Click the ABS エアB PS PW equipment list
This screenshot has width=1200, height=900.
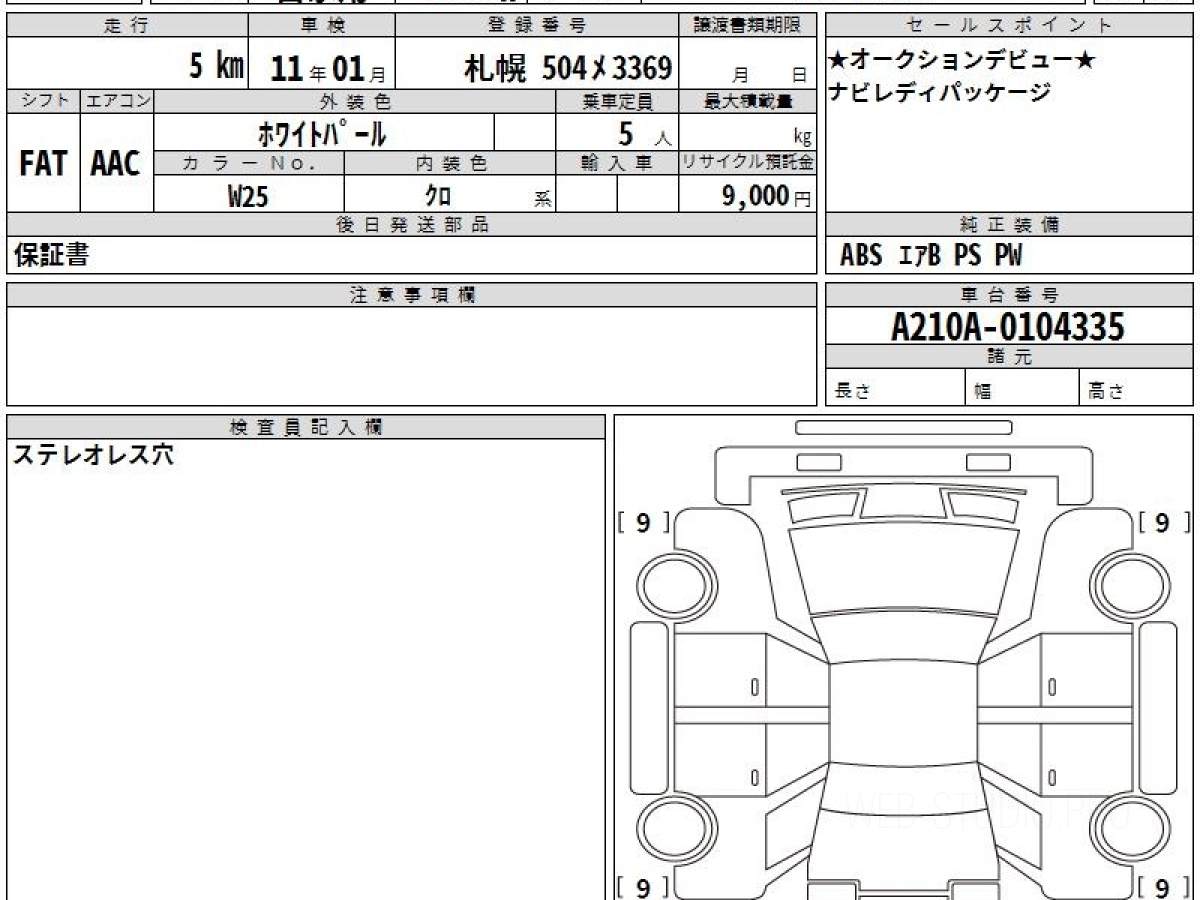pos(930,256)
